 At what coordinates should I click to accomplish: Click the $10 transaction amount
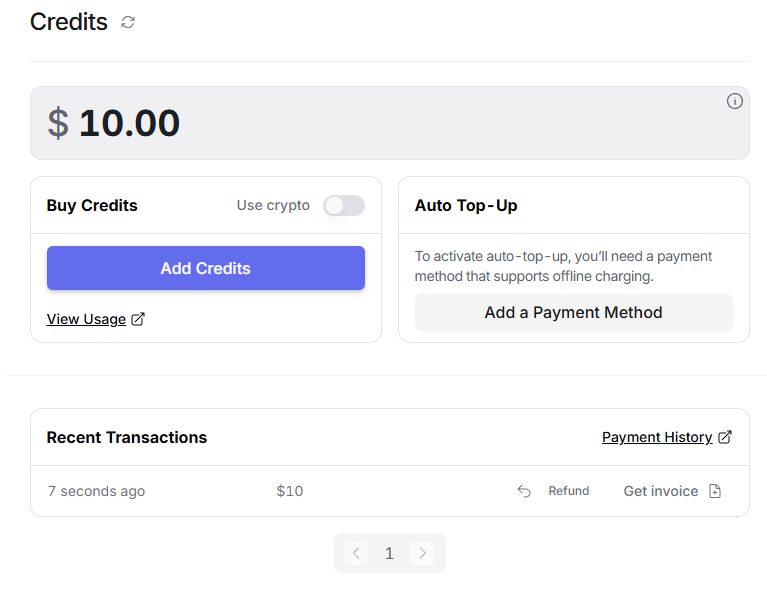[x=290, y=491]
